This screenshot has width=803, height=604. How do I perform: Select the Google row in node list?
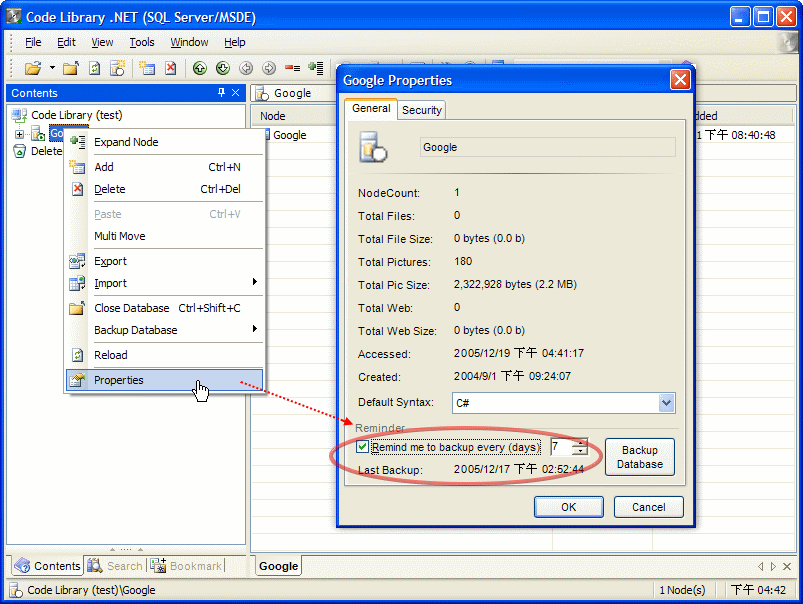coord(289,135)
